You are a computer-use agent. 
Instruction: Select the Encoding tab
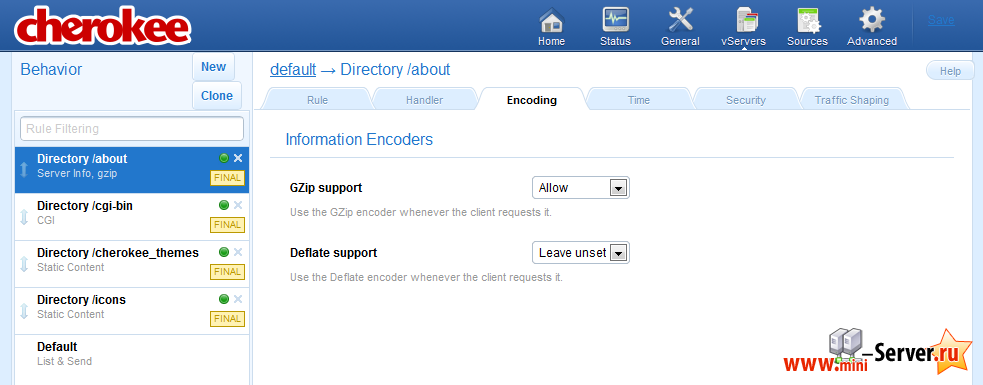532,100
